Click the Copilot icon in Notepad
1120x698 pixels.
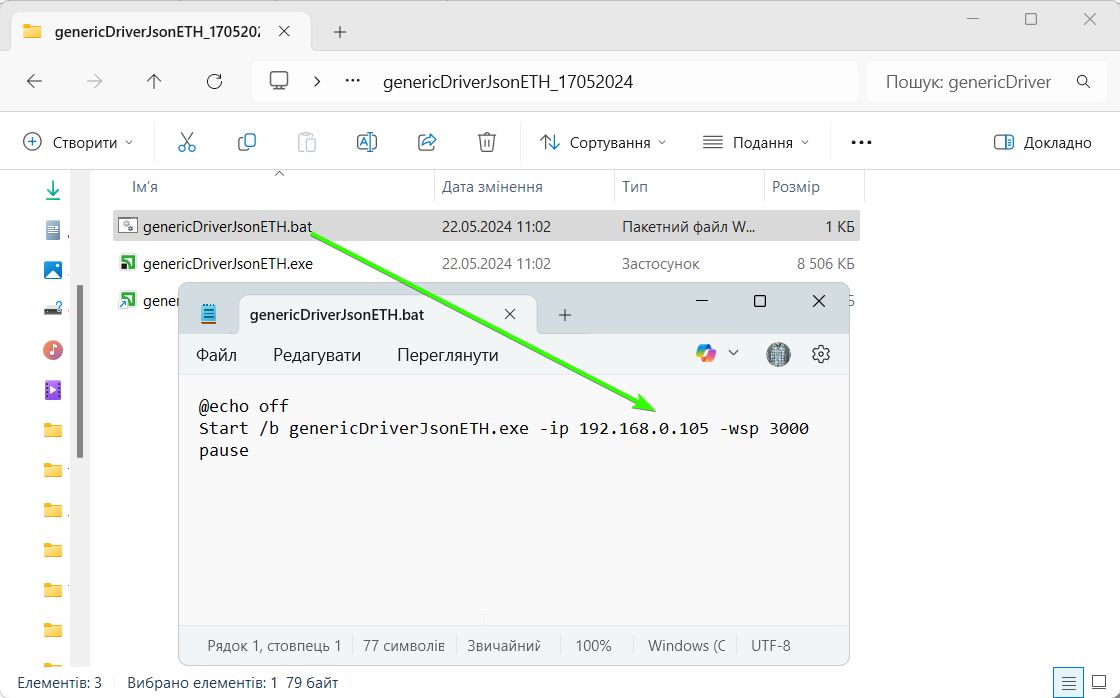706,354
